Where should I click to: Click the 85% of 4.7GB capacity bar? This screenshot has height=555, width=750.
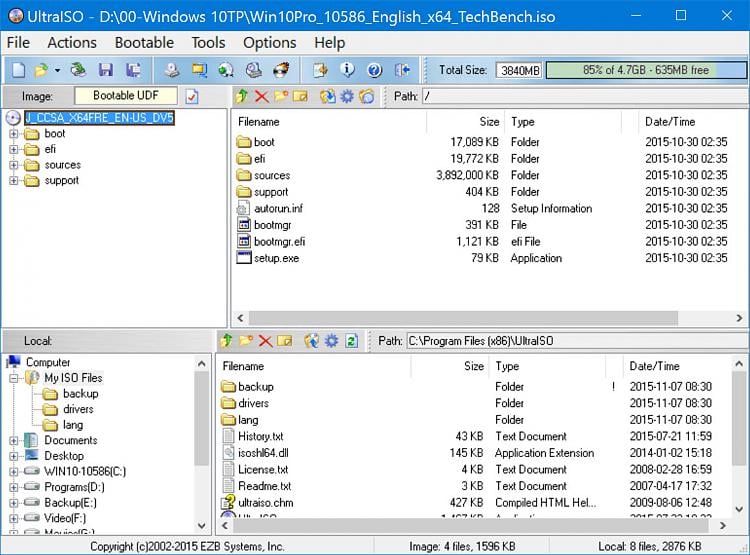[x=646, y=70]
